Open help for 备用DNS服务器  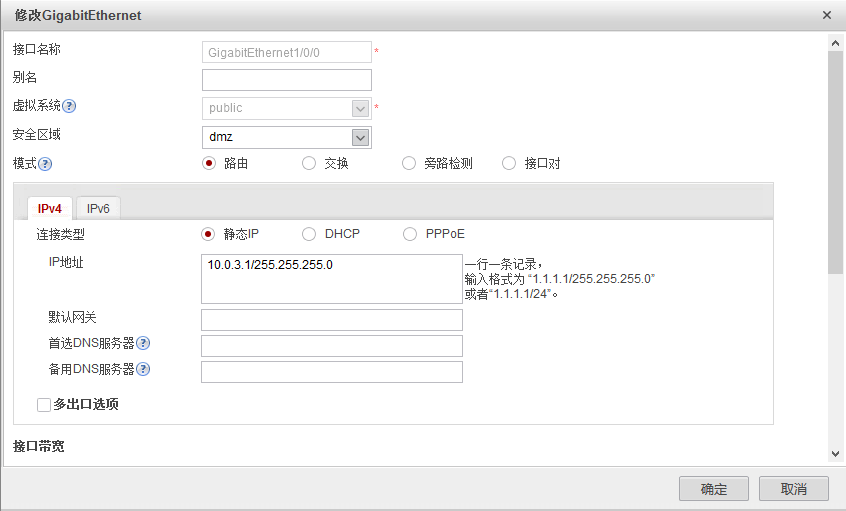pos(144,369)
